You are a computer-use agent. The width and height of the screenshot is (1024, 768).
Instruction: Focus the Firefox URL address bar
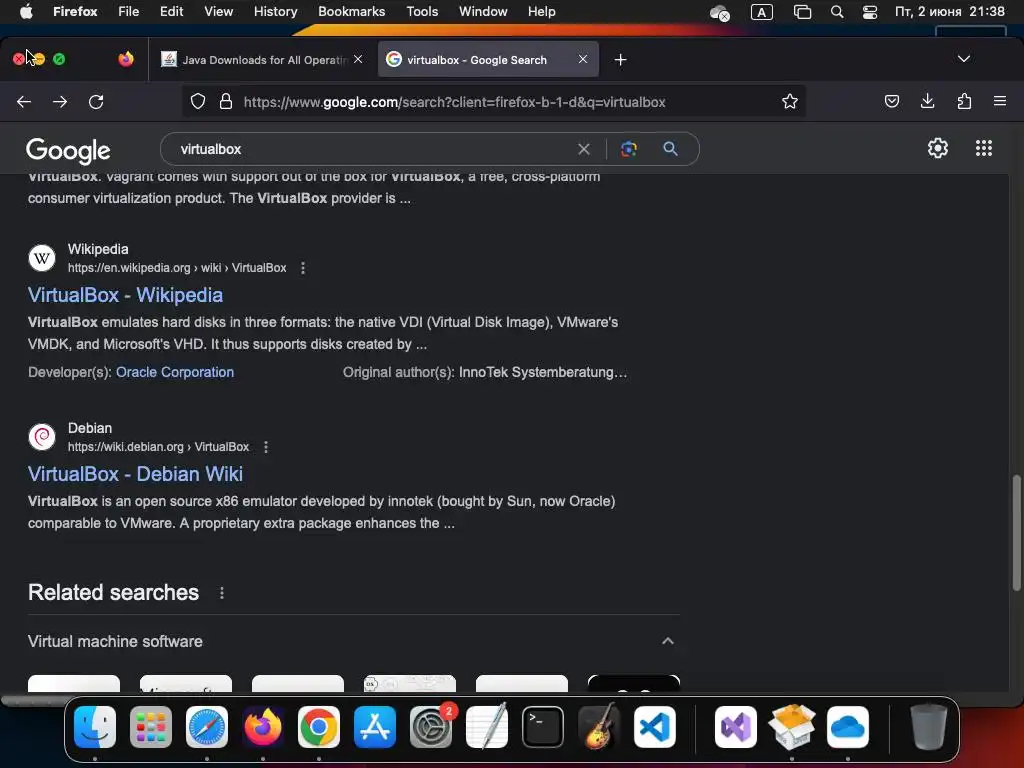tap(493, 102)
